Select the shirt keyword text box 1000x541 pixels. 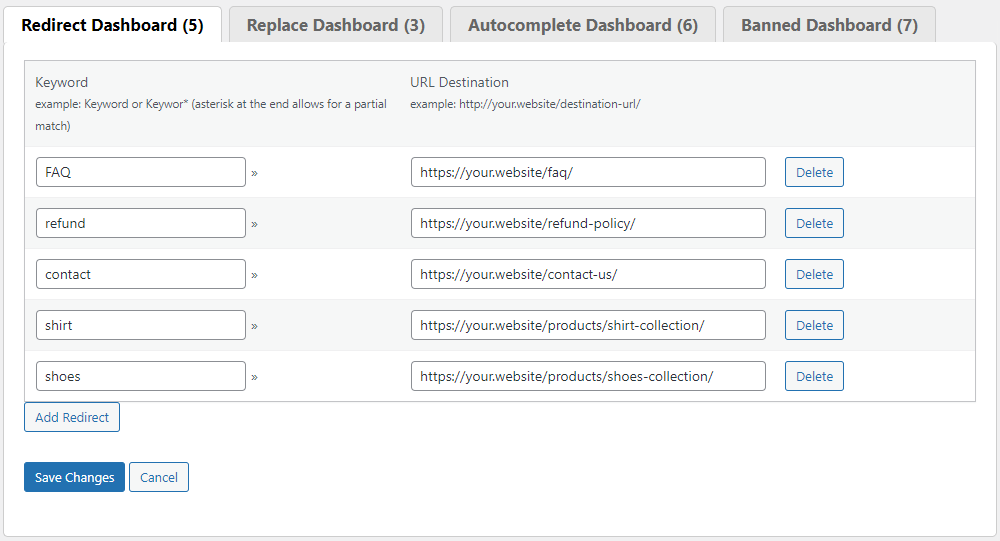tap(140, 325)
